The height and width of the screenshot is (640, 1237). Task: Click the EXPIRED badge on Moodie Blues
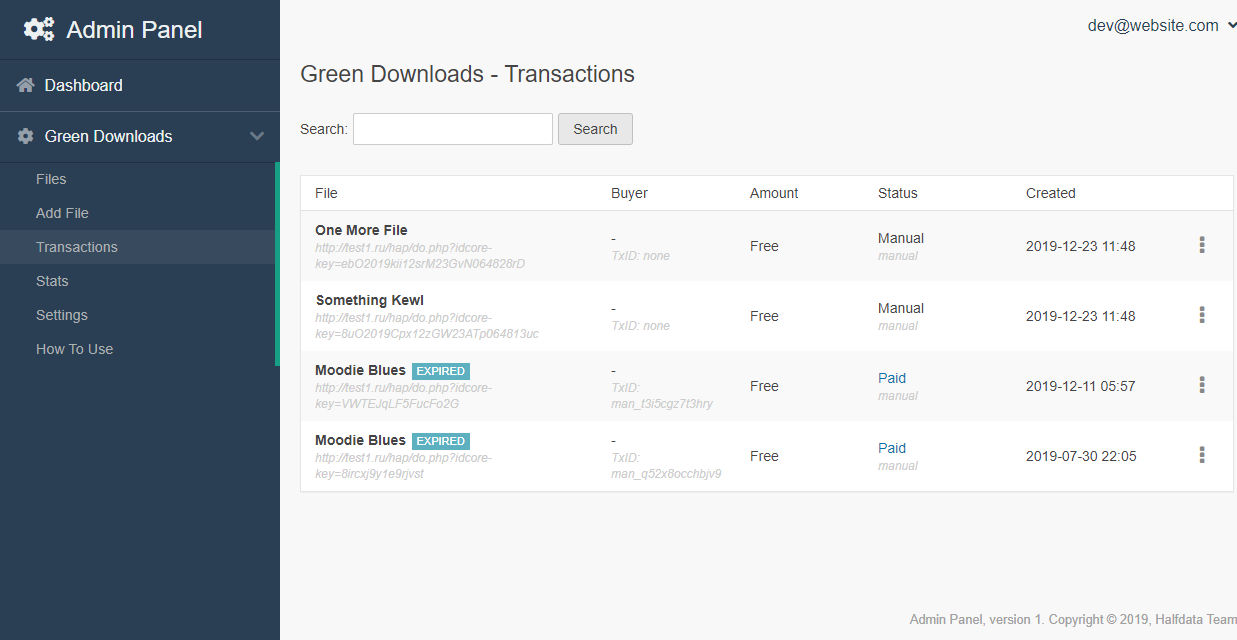click(x=440, y=370)
